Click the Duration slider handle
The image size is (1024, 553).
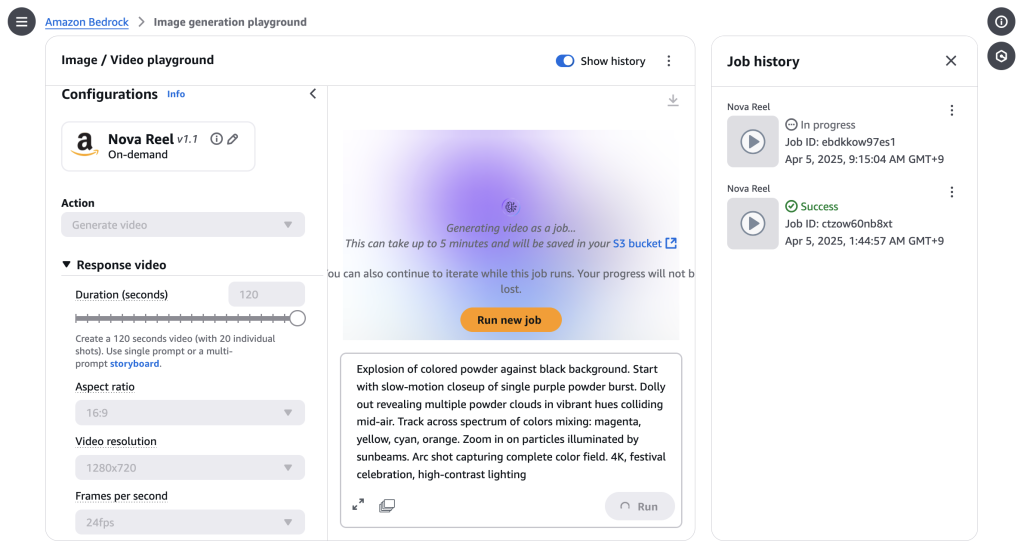point(297,318)
